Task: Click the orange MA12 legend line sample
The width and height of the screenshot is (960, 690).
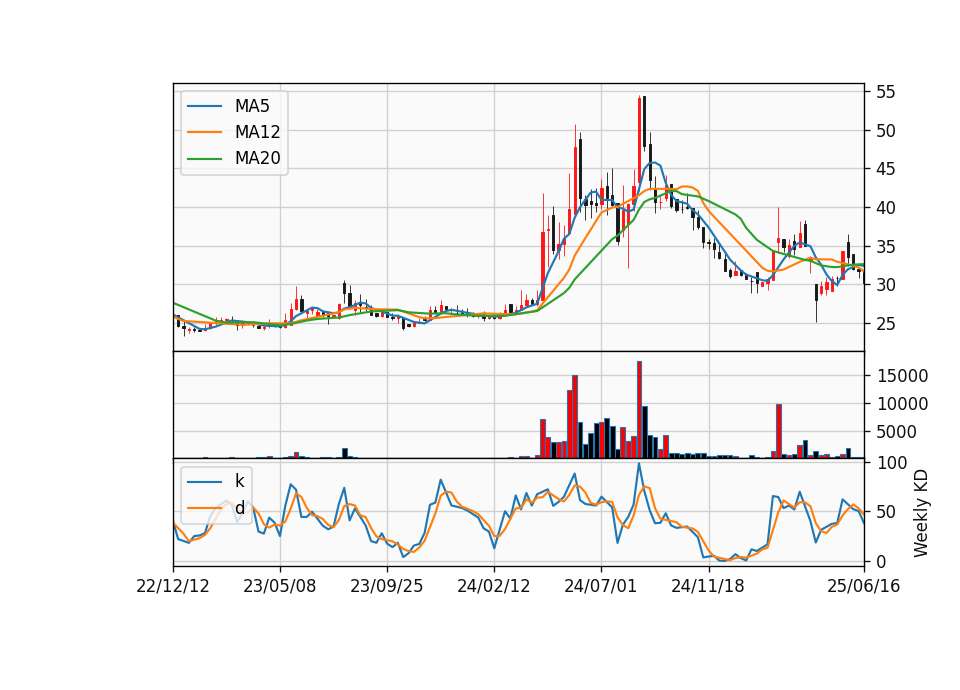Action: point(204,132)
